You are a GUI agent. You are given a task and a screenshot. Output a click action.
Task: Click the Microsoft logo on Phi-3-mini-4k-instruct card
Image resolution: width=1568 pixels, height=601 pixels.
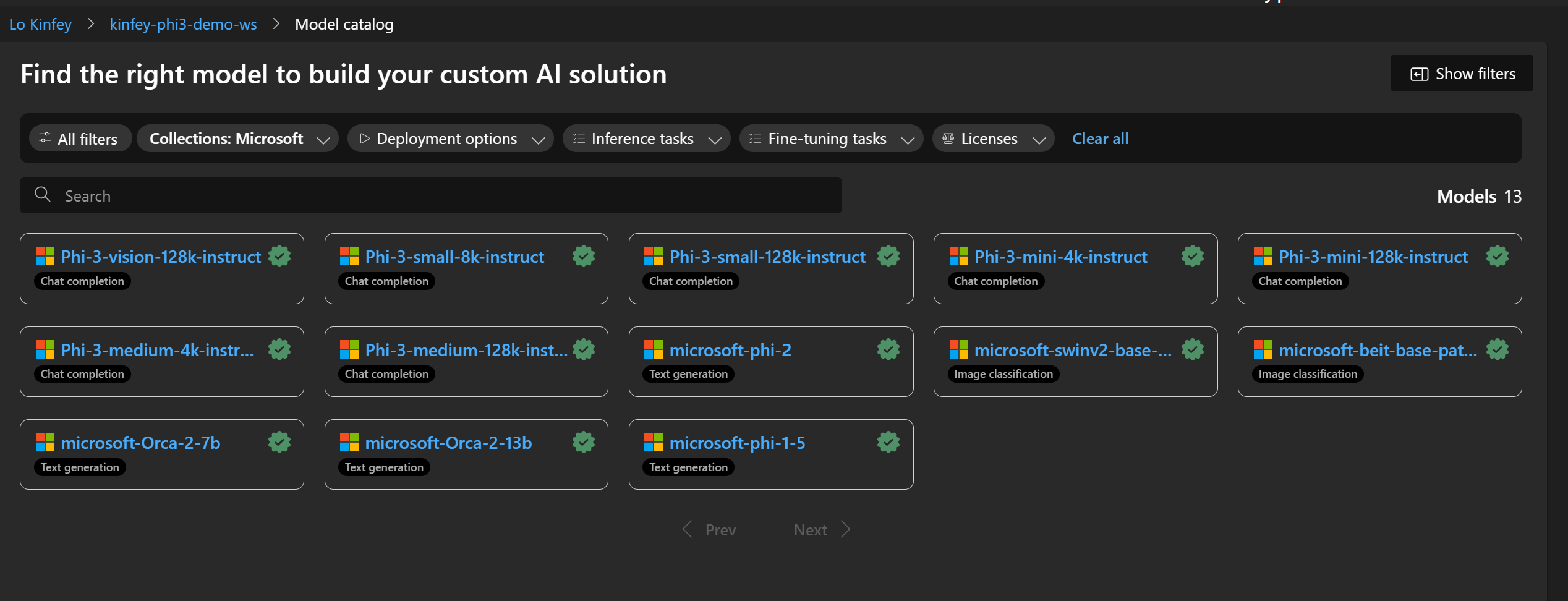click(959, 256)
